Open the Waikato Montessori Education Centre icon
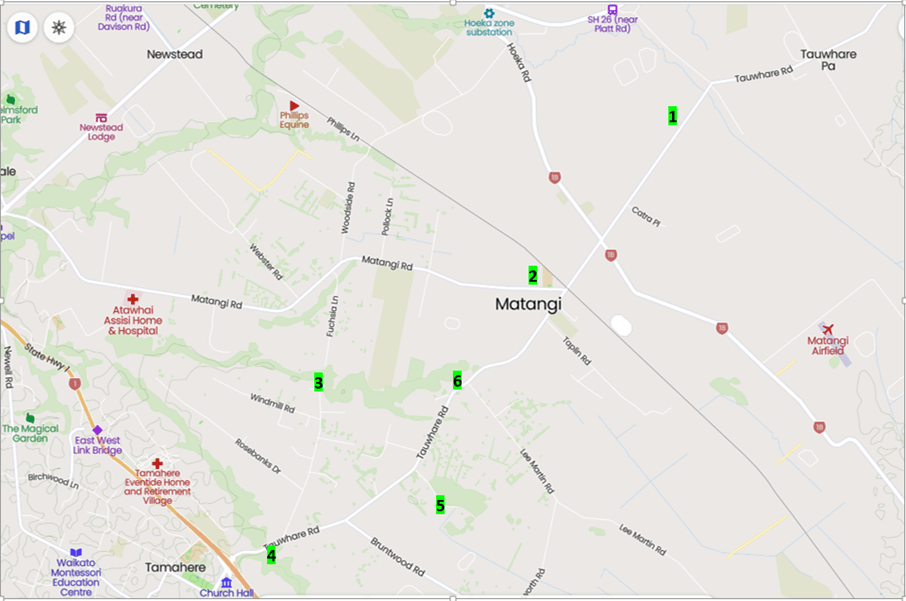 coord(76,552)
